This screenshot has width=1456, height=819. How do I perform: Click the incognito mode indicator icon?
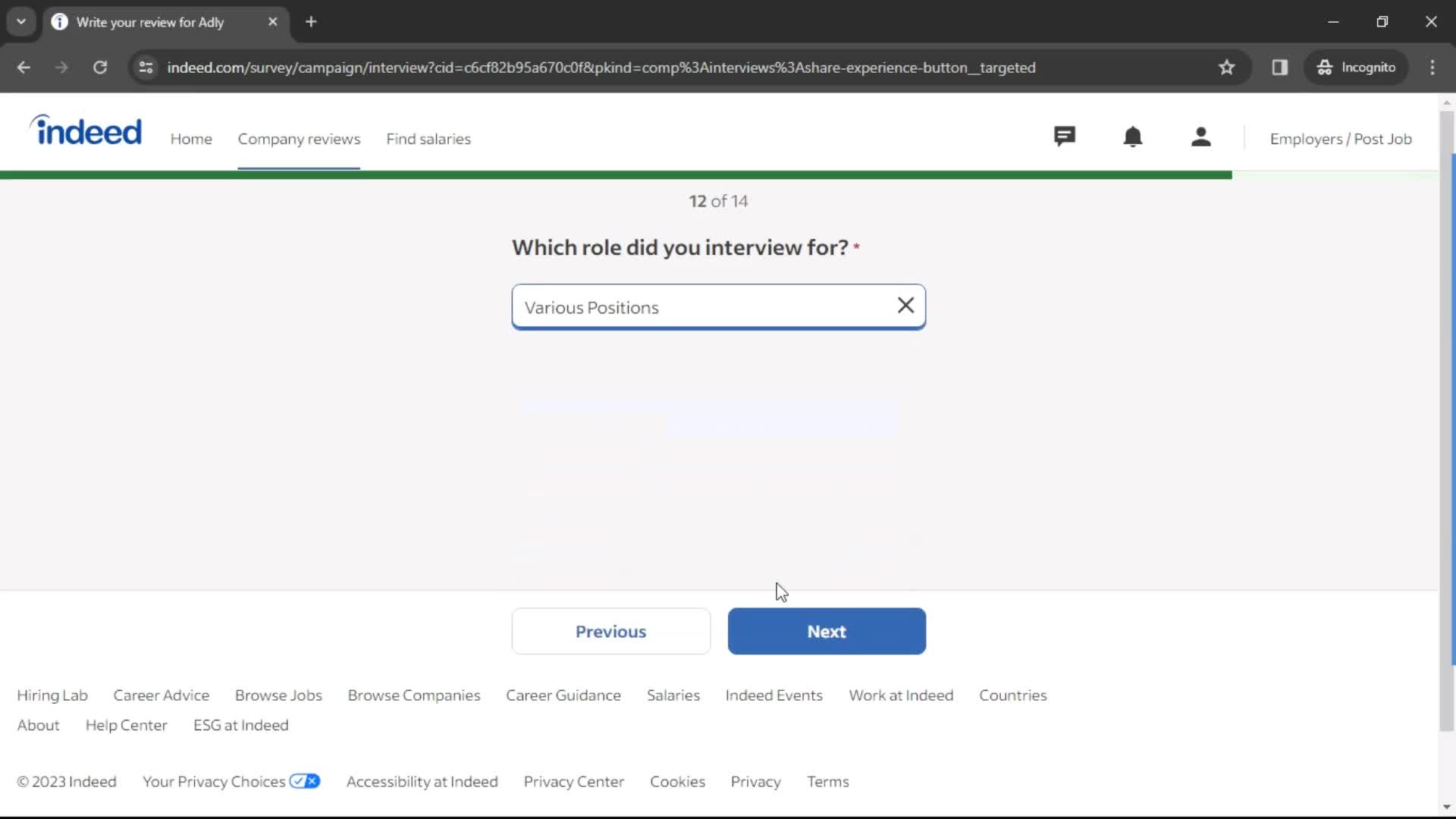coord(1323,67)
